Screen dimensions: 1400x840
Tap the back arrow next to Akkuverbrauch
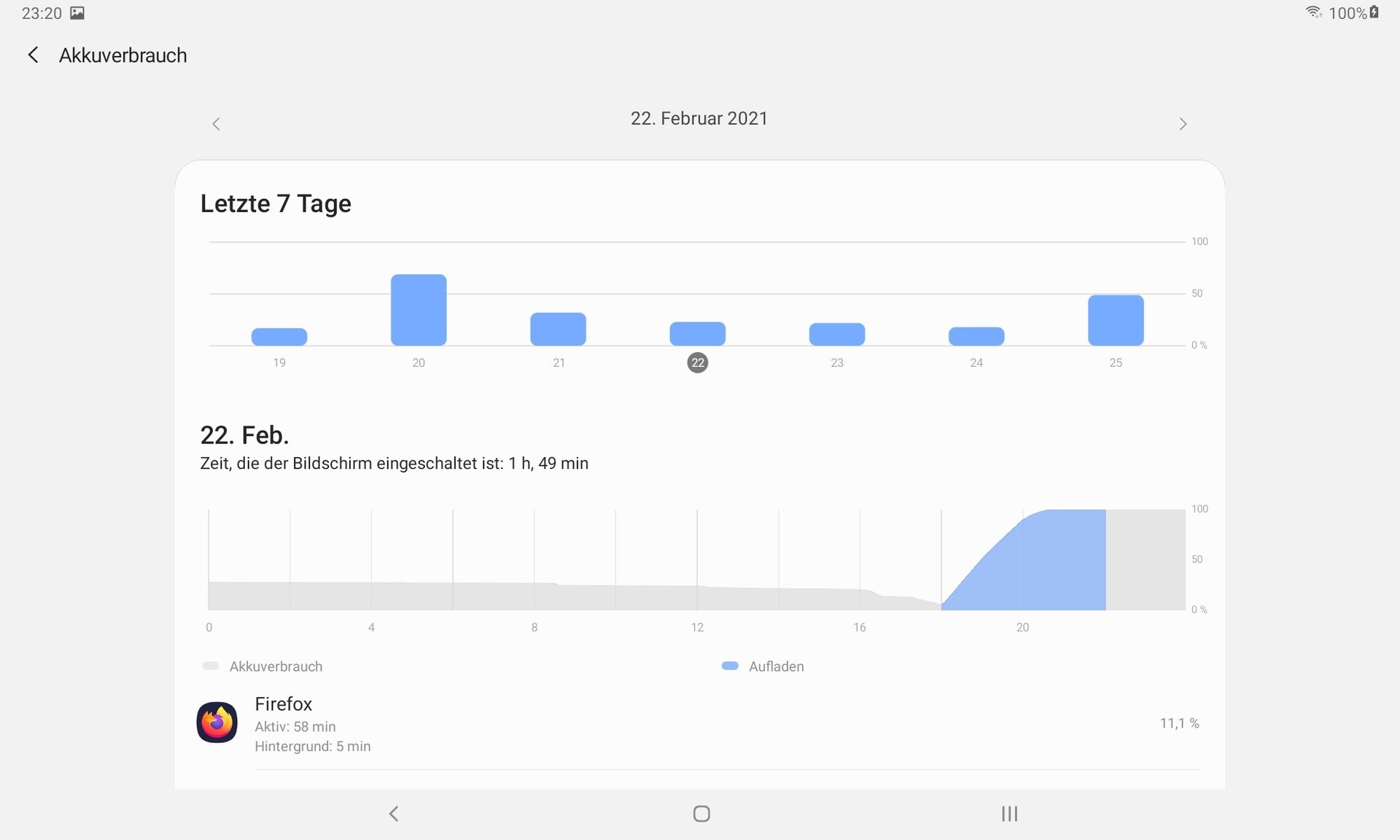(33, 55)
